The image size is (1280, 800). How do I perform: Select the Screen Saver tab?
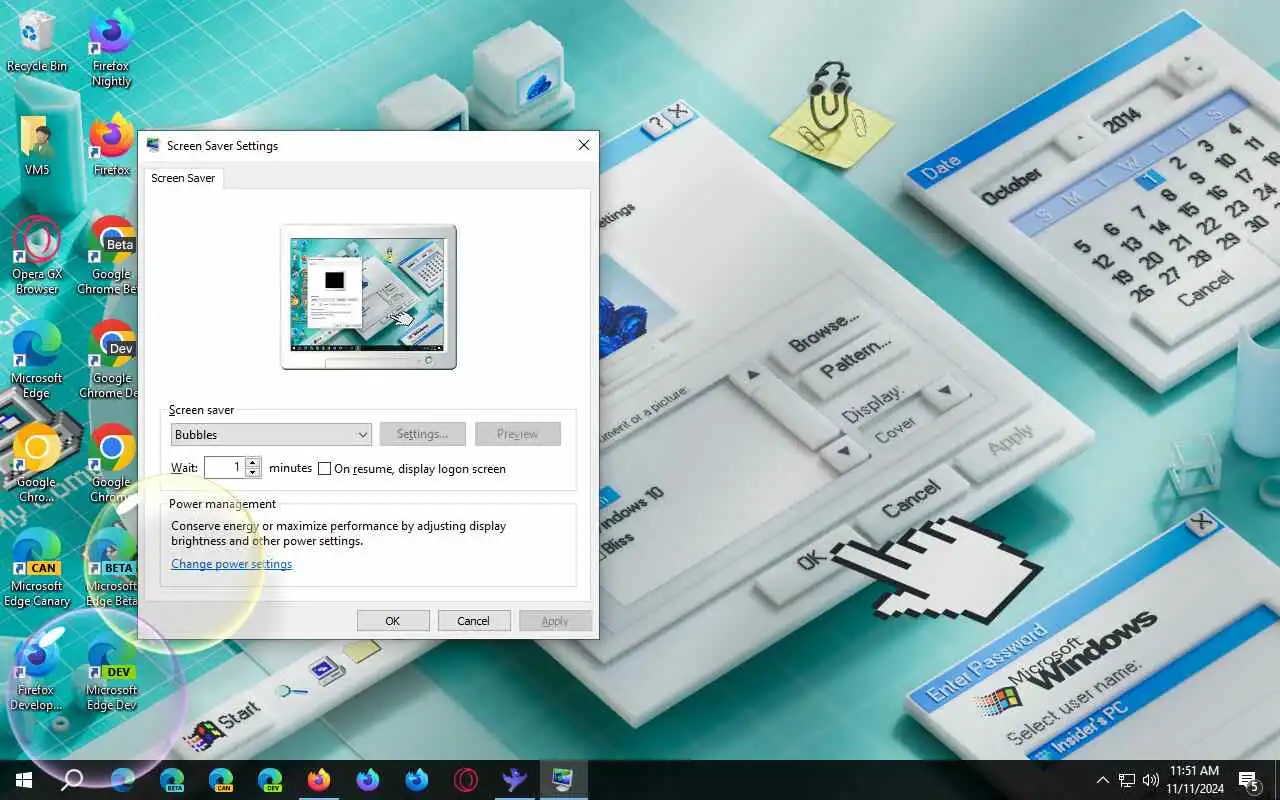coord(183,178)
